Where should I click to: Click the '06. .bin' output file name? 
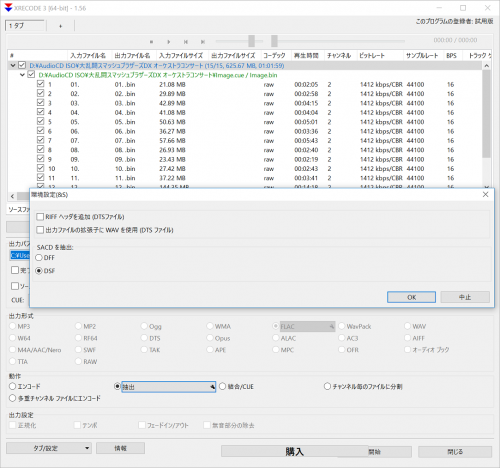click(125, 131)
